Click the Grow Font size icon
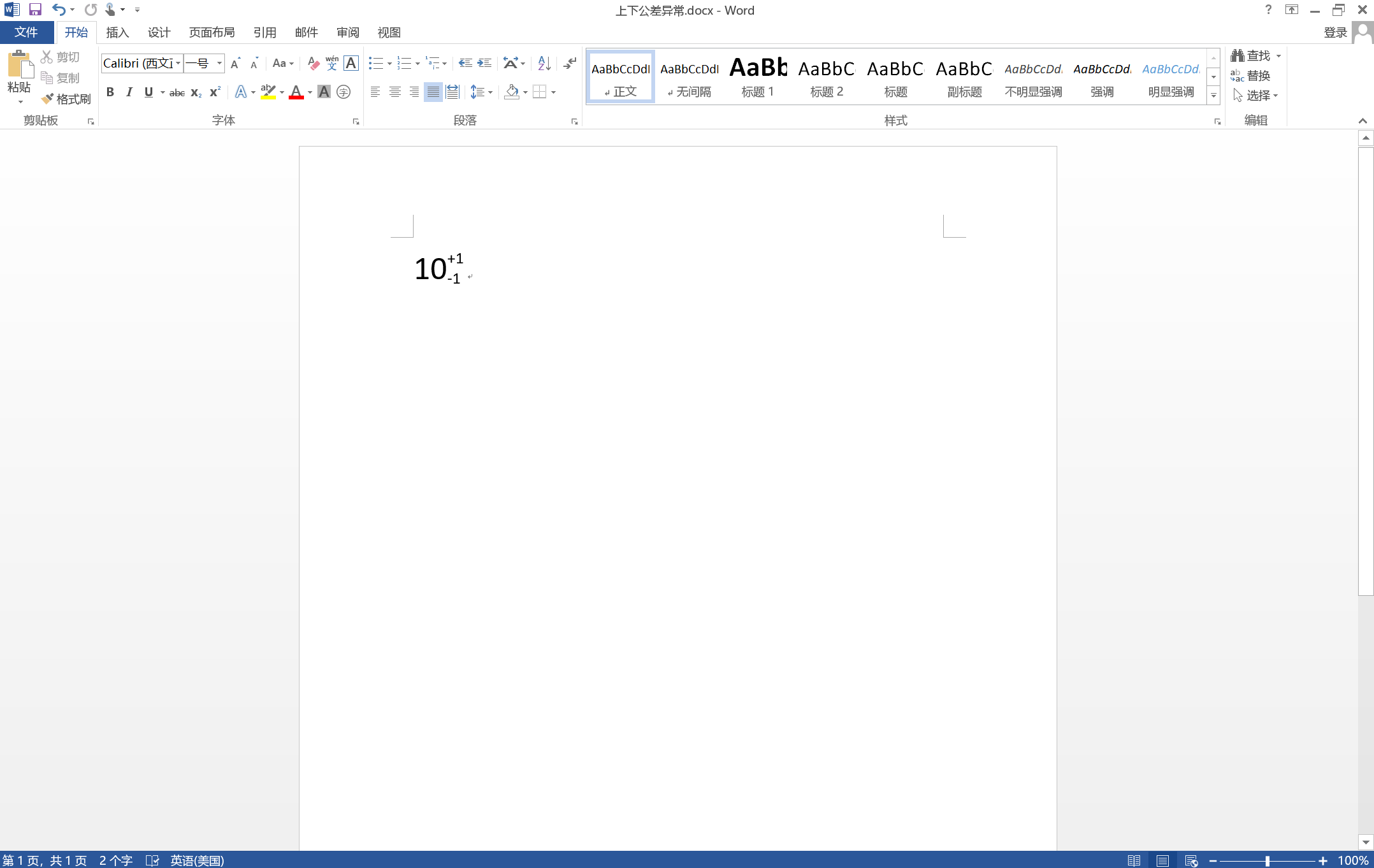 235,63
